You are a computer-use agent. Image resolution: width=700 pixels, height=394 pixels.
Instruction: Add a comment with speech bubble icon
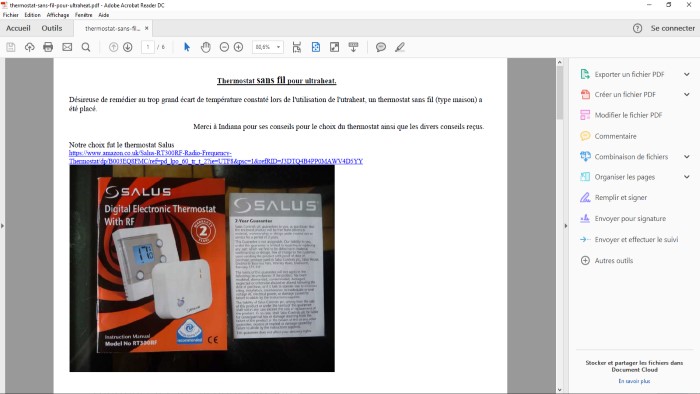pyautogui.click(x=381, y=47)
